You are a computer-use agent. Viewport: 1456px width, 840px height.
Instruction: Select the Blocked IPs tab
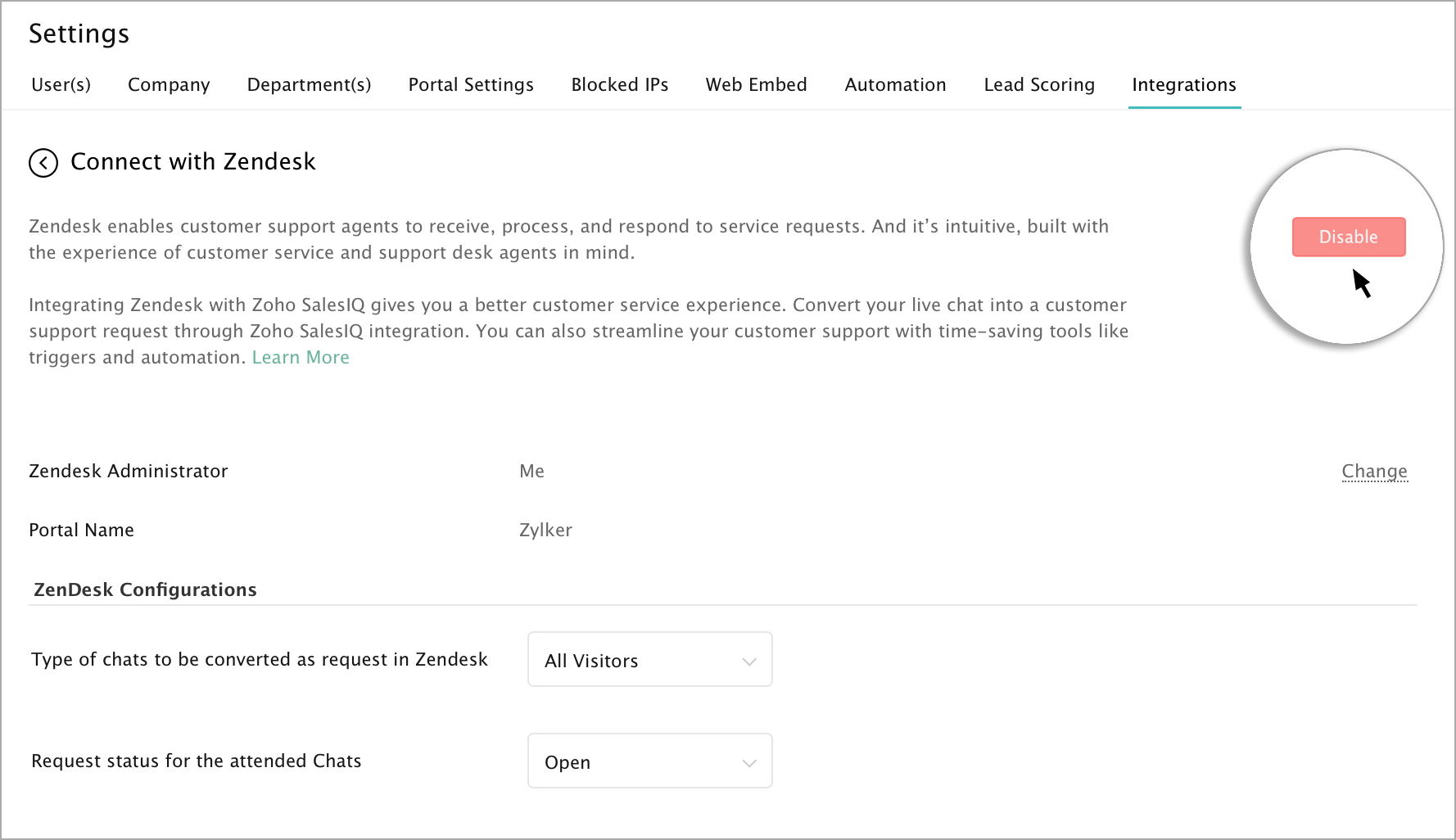(620, 84)
